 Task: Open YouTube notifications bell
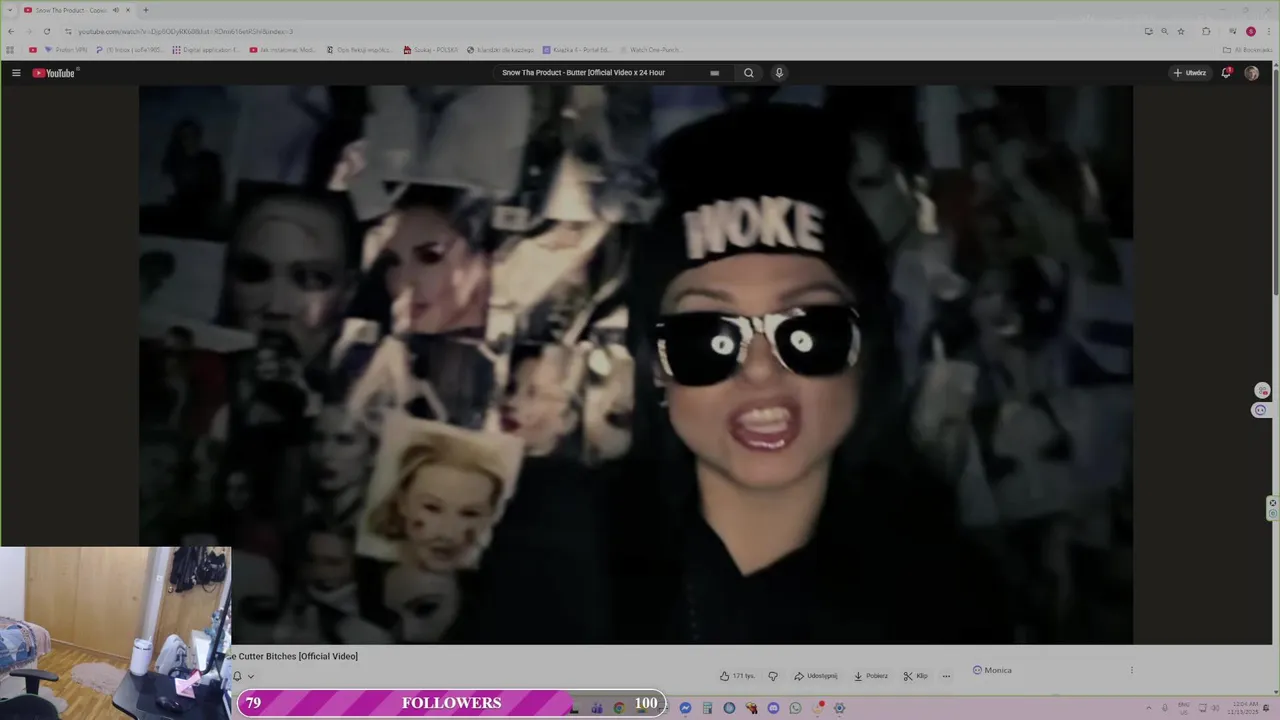point(1226,73)
